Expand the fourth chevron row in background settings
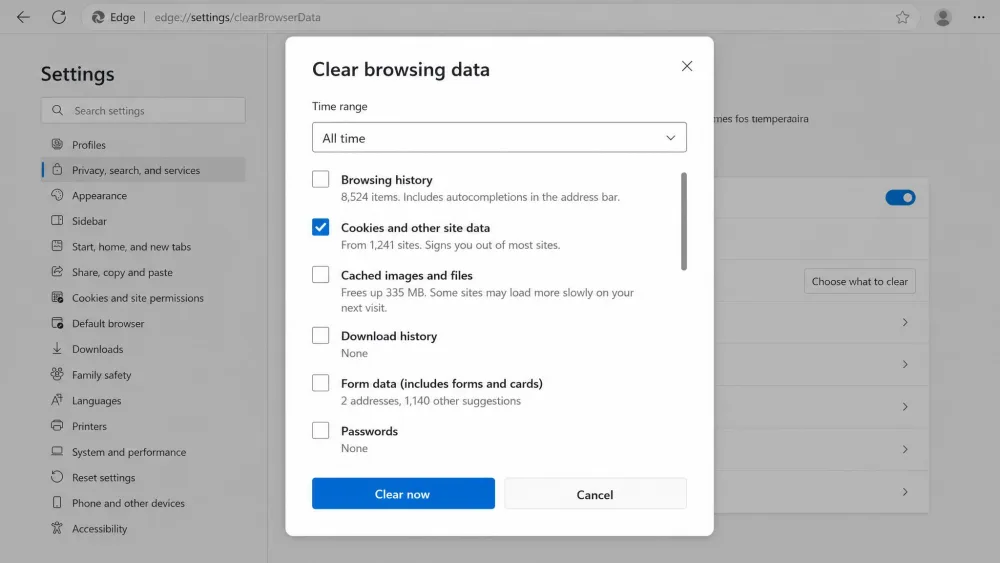Viewport: 1000px width, 563px height. point(904,450)
